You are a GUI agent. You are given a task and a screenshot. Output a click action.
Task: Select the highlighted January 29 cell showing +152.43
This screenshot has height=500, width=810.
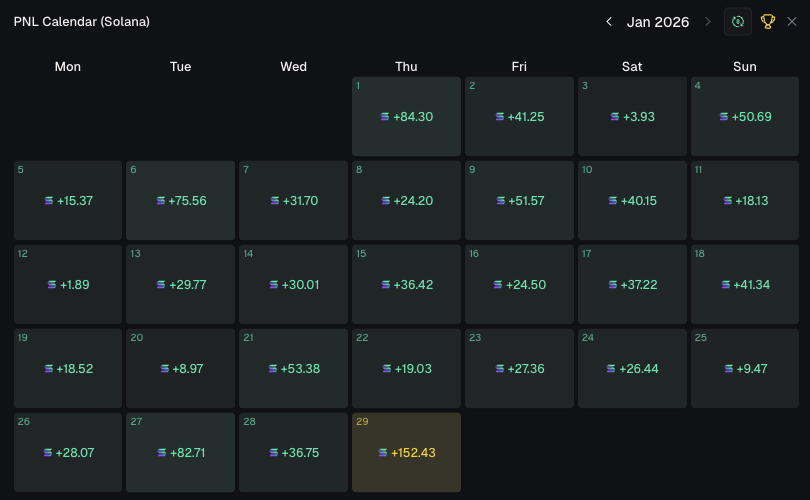pos(406,452)
